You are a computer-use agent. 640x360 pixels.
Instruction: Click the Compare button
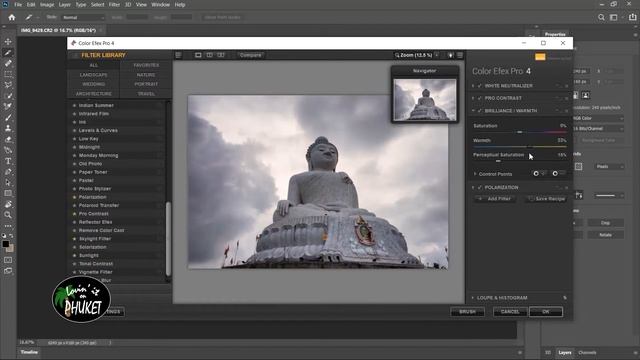pos(250,55)
